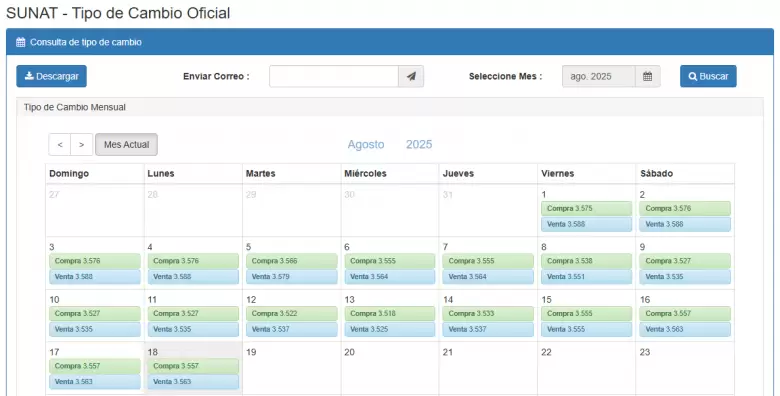Select Venta 3.588 on day 4
780x396 pixels.
click(x=193, y=277)
